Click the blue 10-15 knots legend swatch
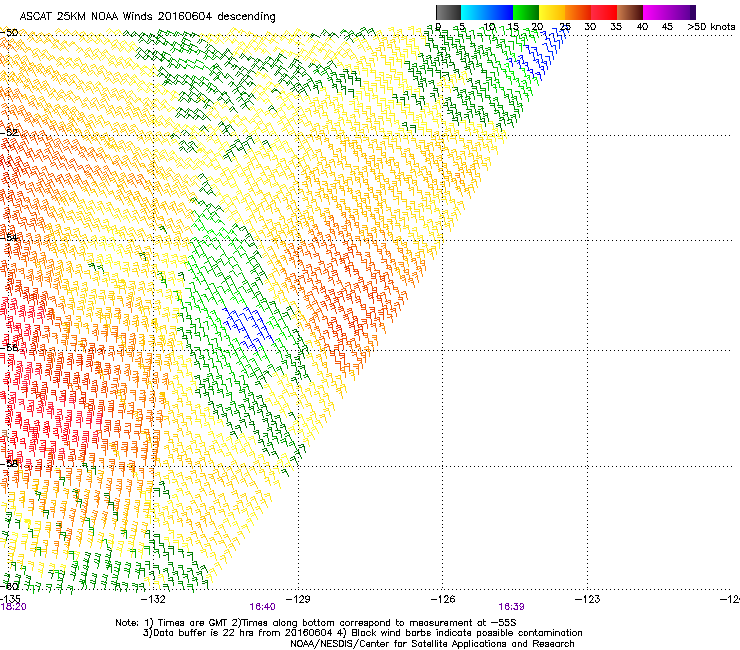740x650 pixels. (500, 12)
